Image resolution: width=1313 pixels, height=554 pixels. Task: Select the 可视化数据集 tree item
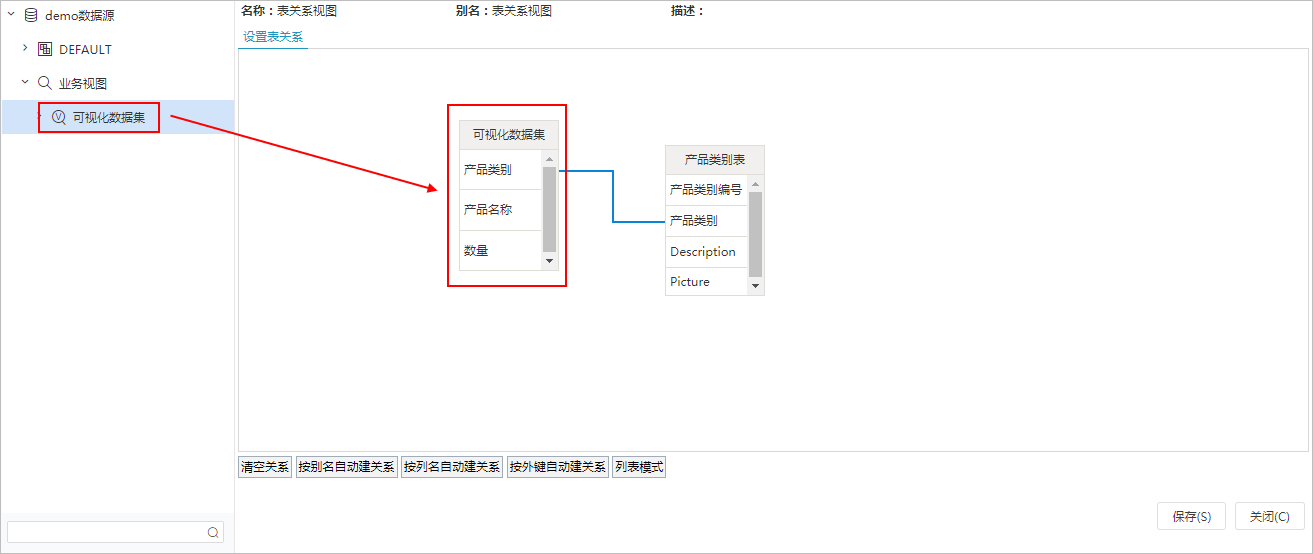(117, 117)
